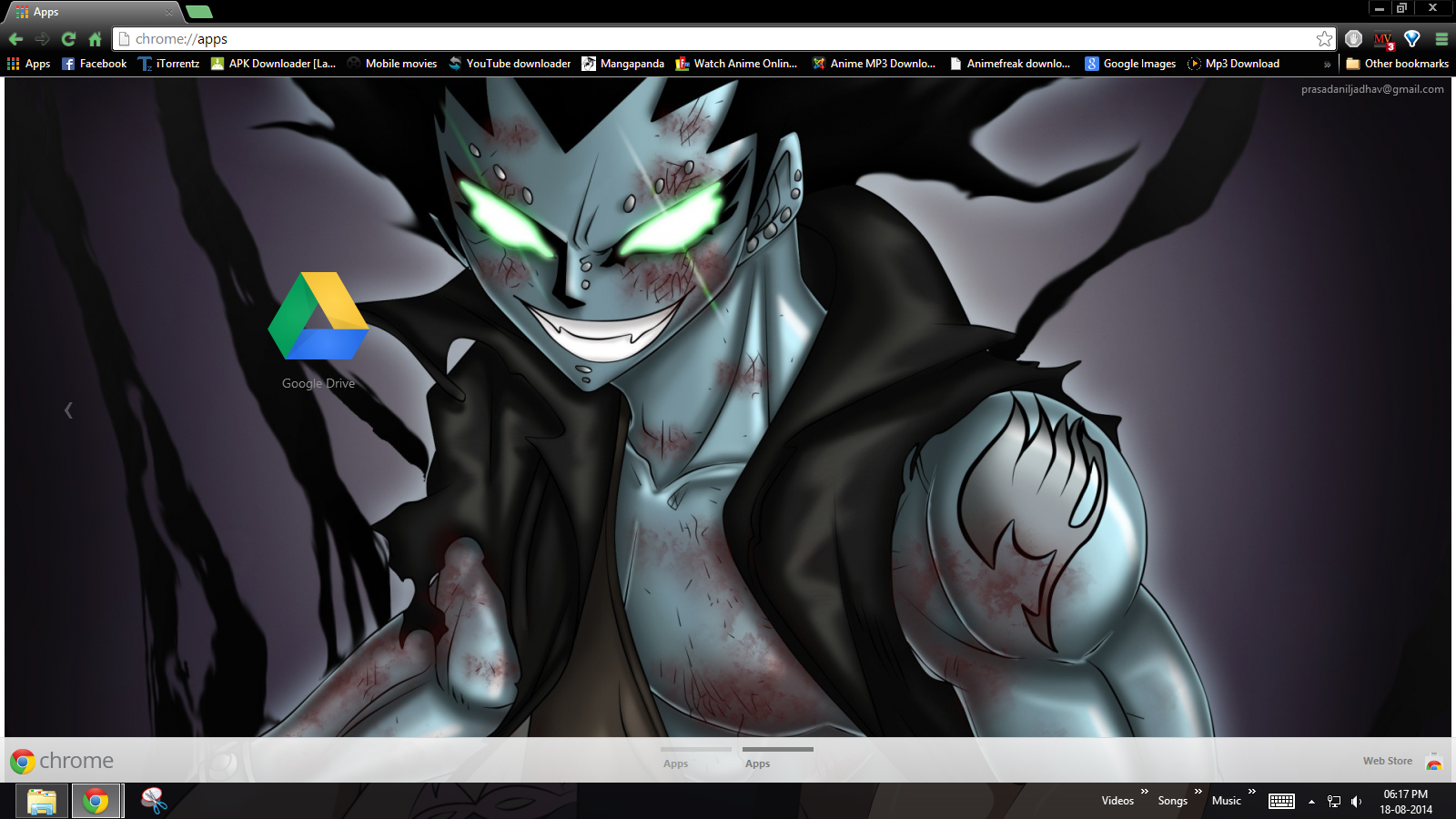The height and width of the screenshot is (819, 1456).
Task: Open the APK Downloader bookmark
Action: pos(273,64)
